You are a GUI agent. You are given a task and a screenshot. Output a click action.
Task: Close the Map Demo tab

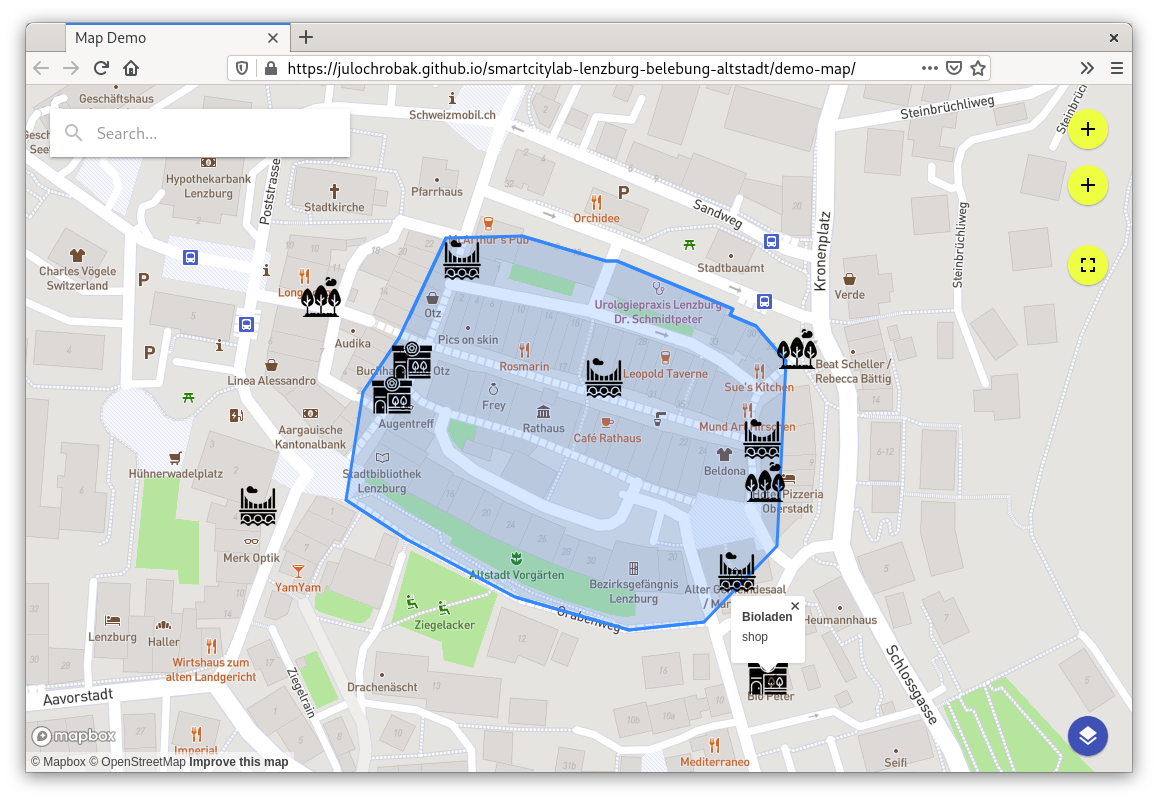coord(273,38)
